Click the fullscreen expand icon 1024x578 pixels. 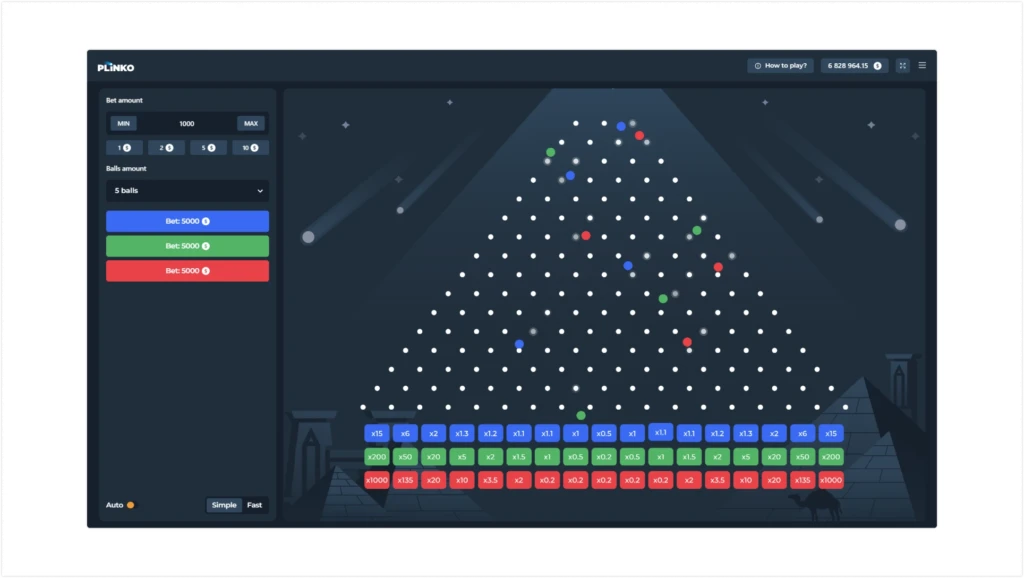click(x=903, y=65)
